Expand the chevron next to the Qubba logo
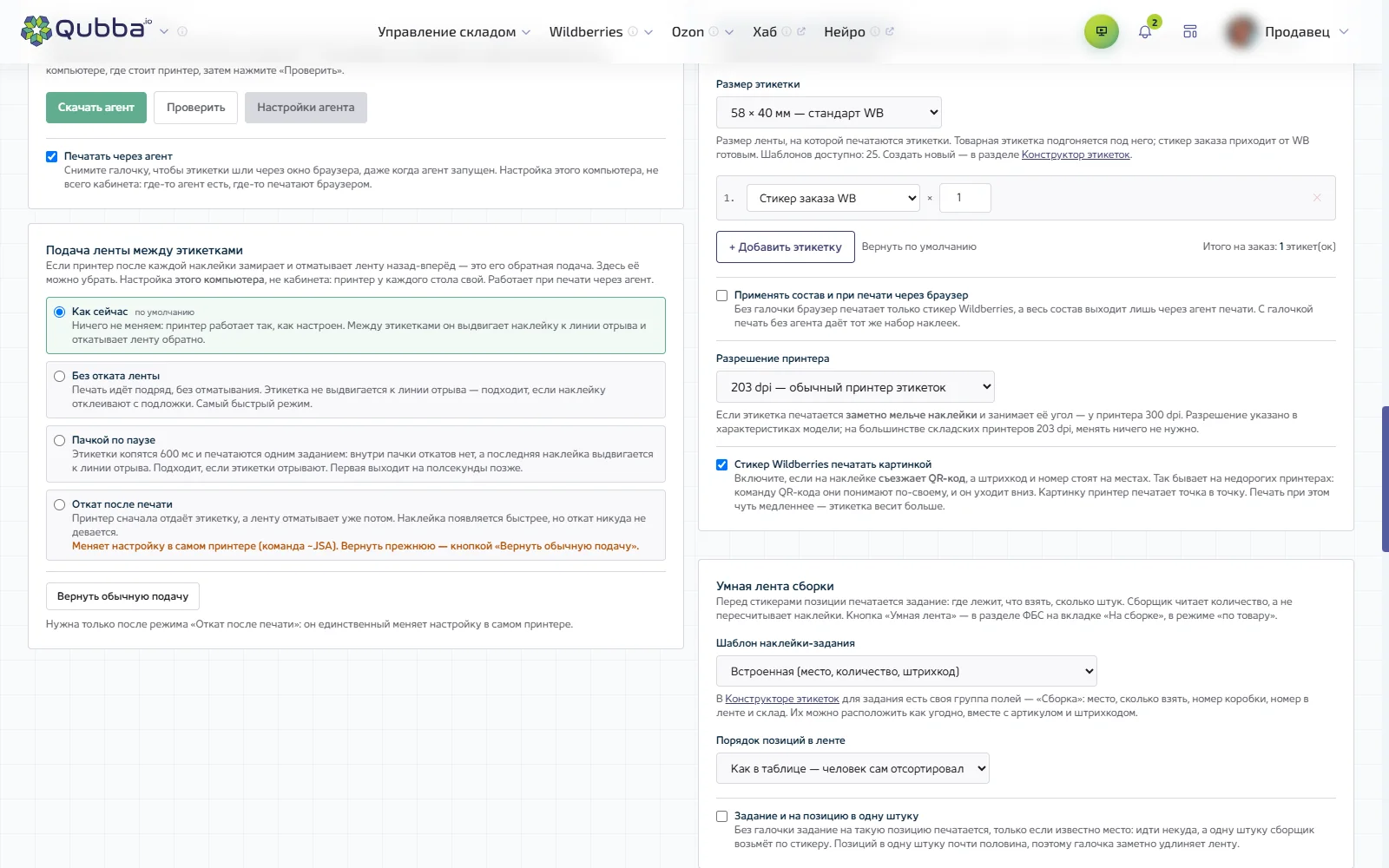1389x868 pixels. [164, 31]
